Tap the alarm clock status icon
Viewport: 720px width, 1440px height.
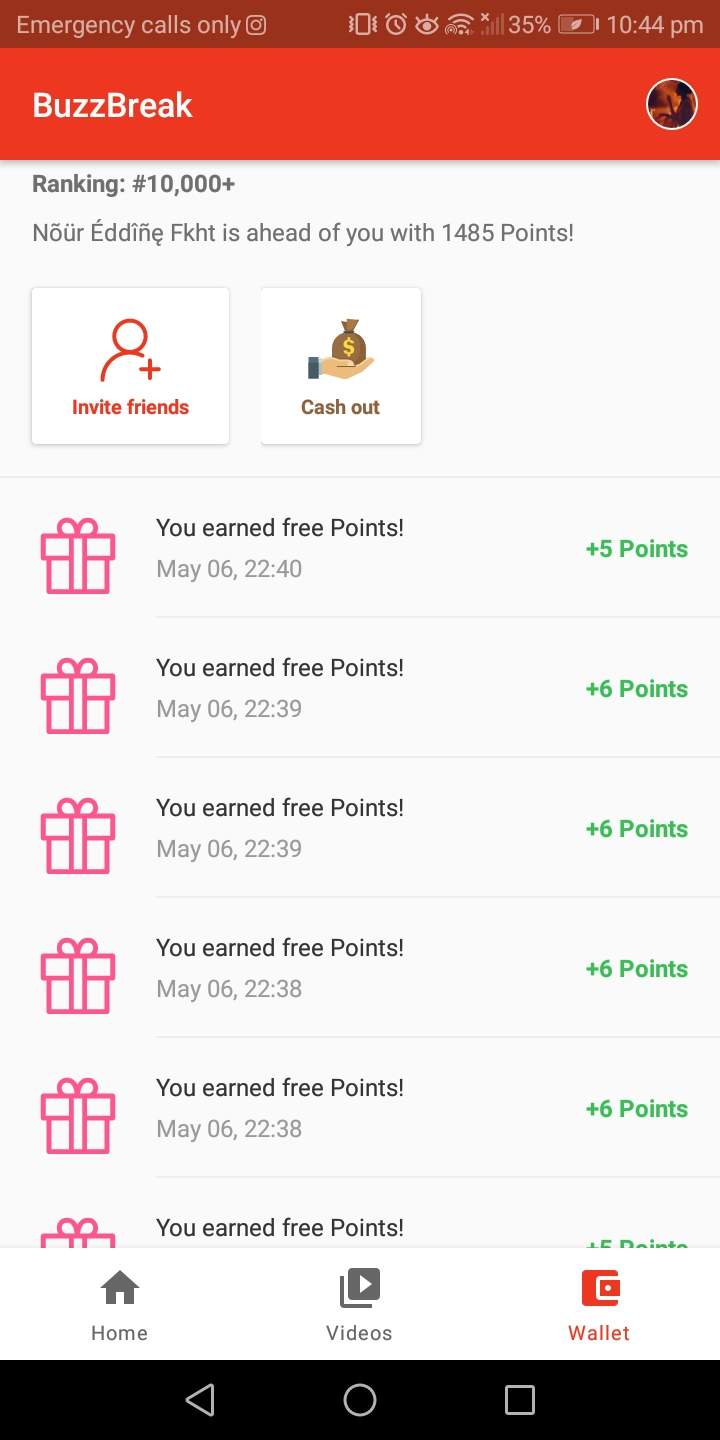coord(396,25)
